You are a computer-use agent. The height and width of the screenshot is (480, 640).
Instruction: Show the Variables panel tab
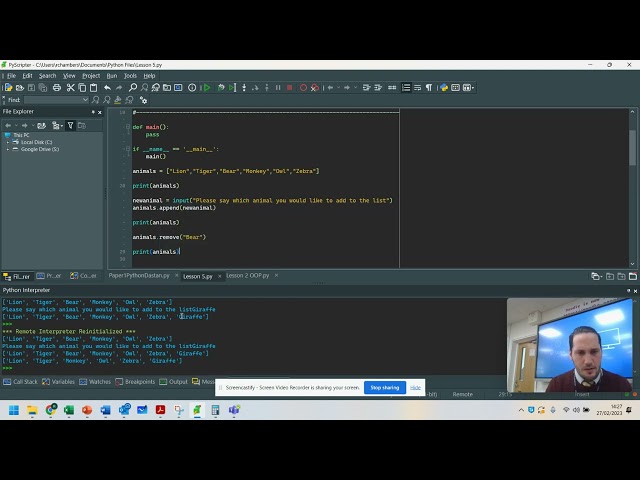pos(58,382)
